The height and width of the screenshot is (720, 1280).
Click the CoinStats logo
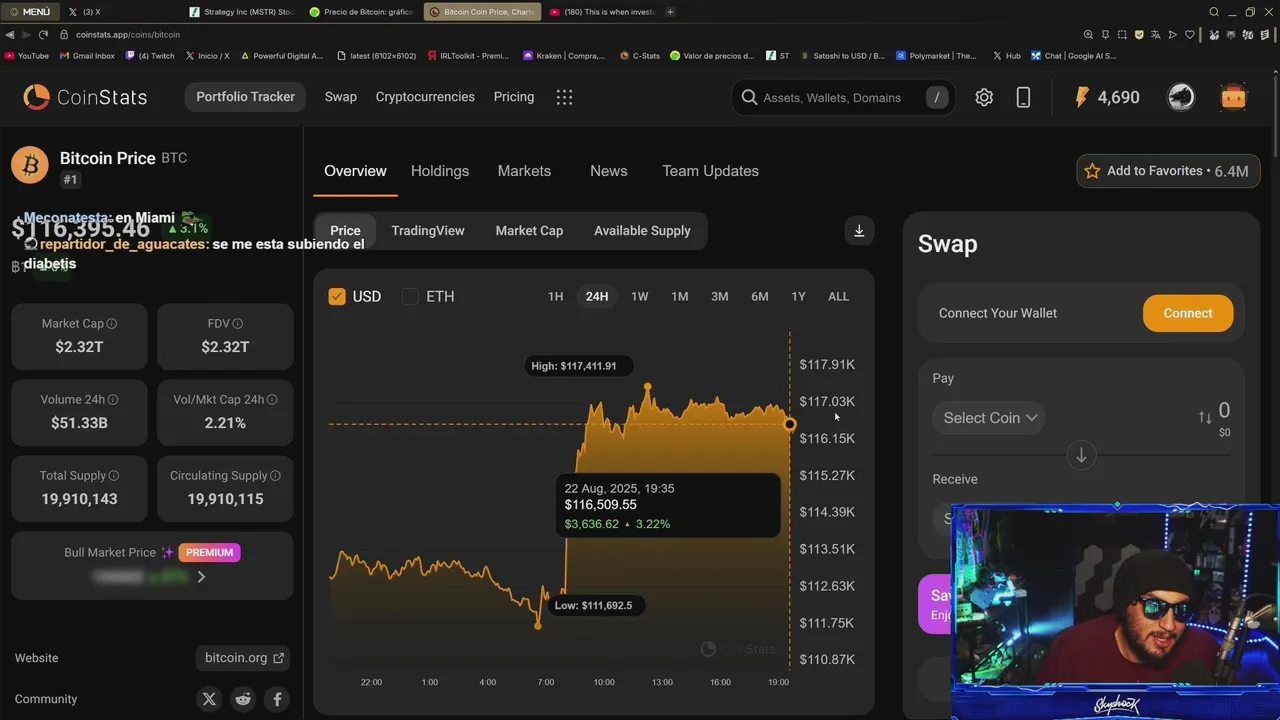coord(86,97)
